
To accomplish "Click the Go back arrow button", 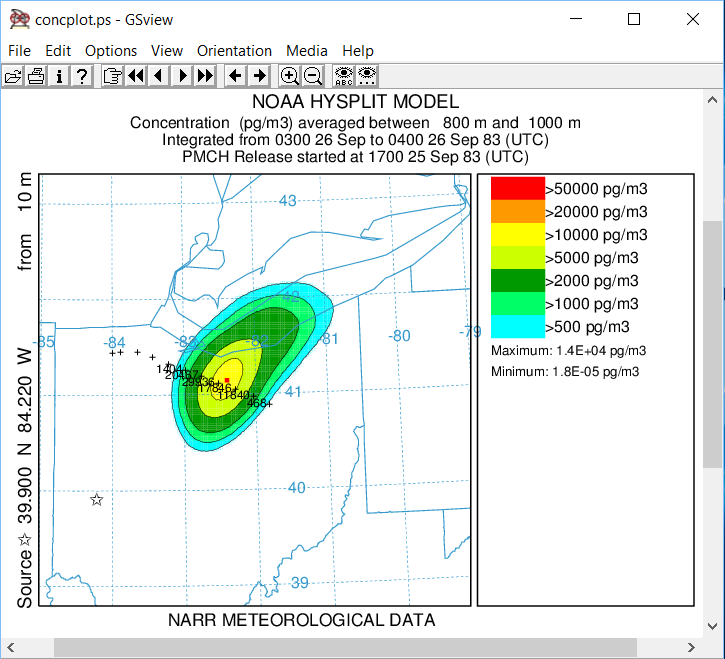I will [x=235, y=75].
